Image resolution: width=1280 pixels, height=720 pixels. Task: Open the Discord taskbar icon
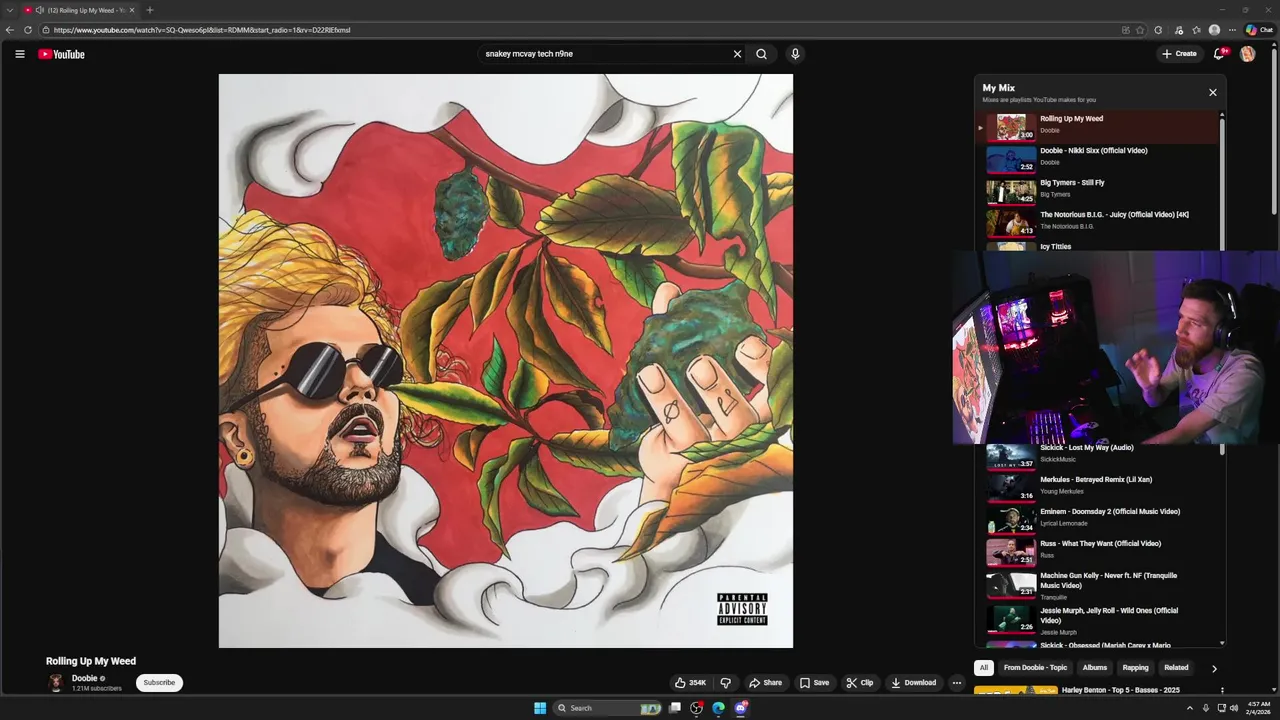pos(741,708)
